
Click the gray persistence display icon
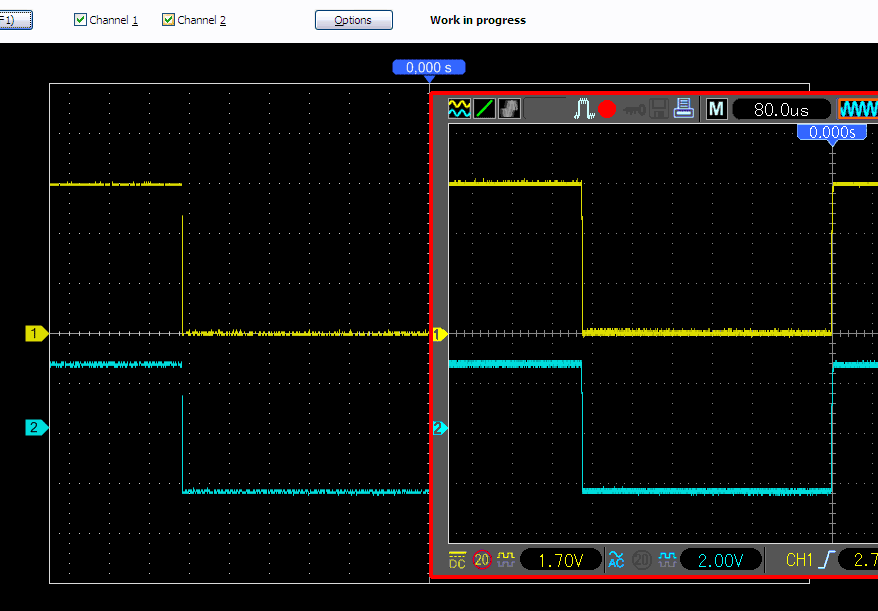510,109
